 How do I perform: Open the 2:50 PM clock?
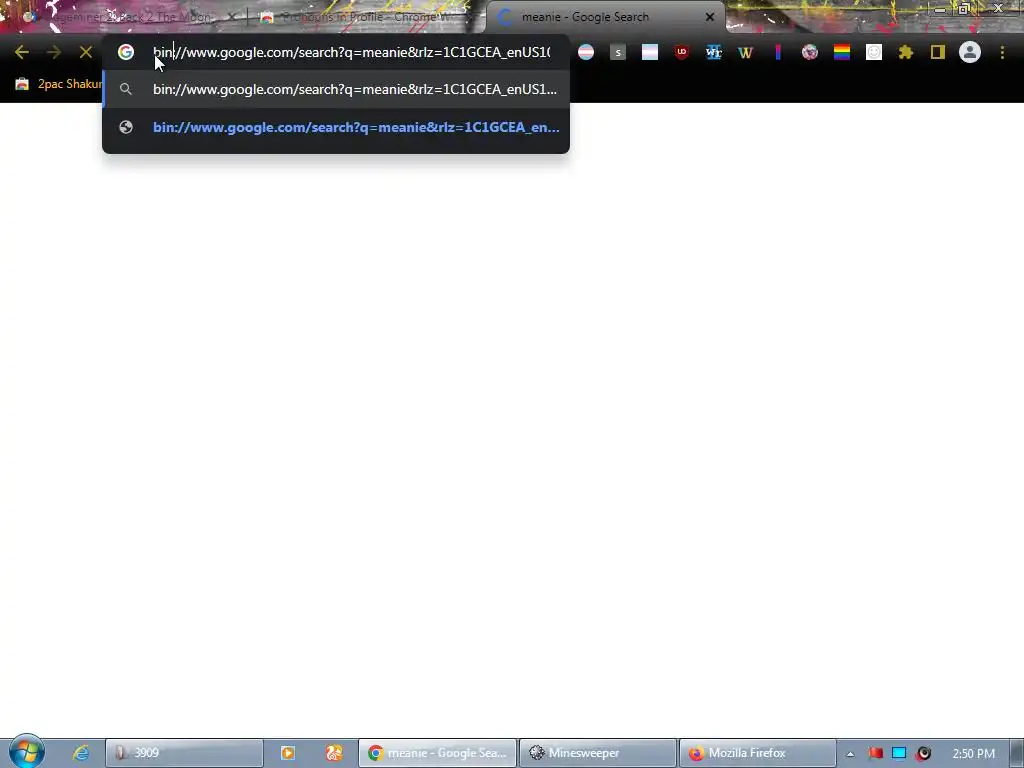click(x=974, y=753)
